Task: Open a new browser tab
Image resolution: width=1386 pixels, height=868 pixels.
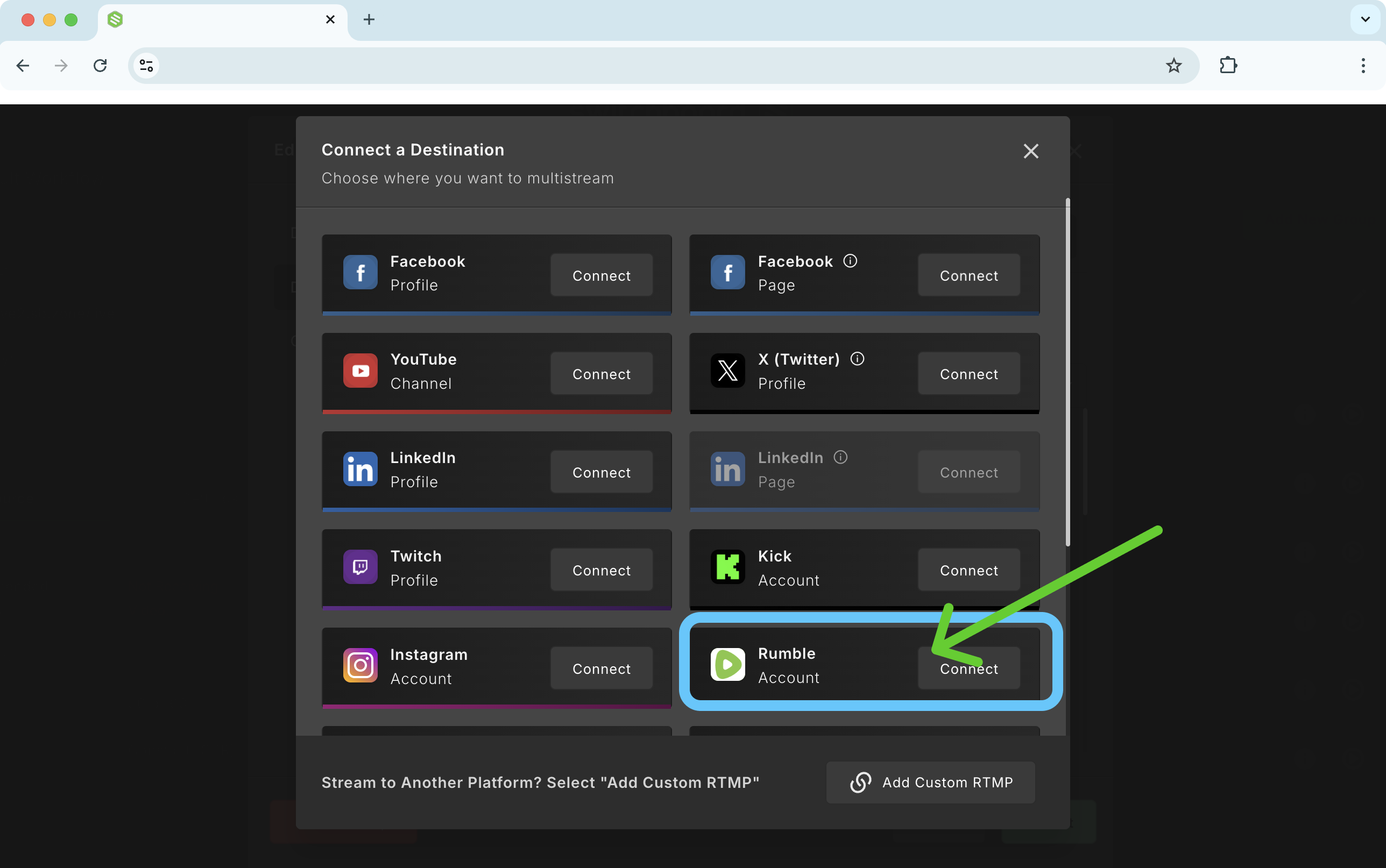Action: 369,20
